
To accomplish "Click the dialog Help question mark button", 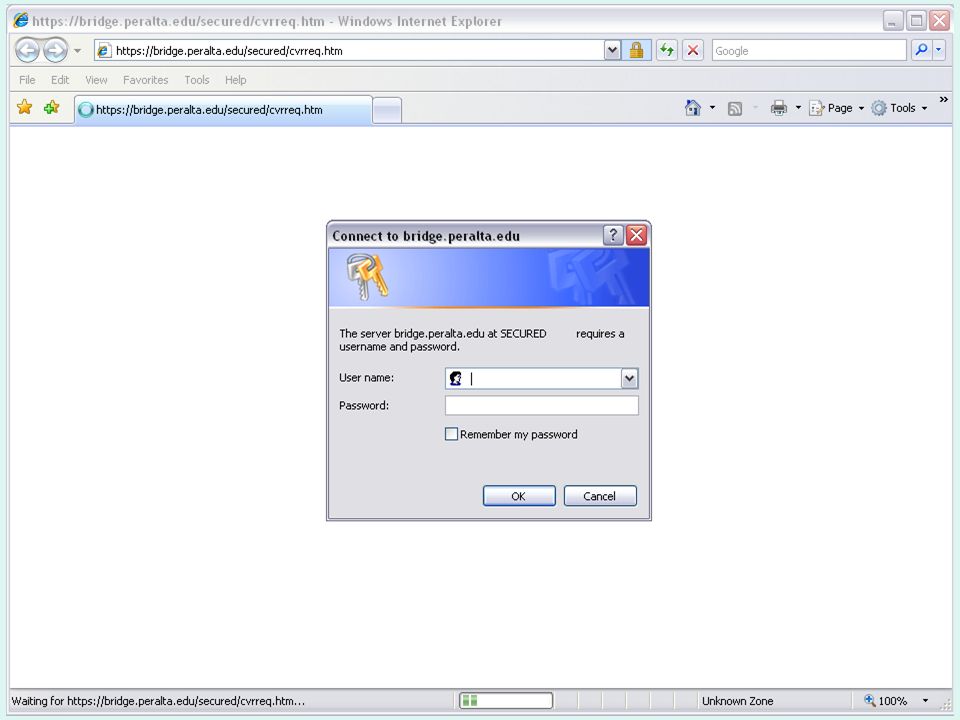I will pyautogui.click(x=613, y=234).
